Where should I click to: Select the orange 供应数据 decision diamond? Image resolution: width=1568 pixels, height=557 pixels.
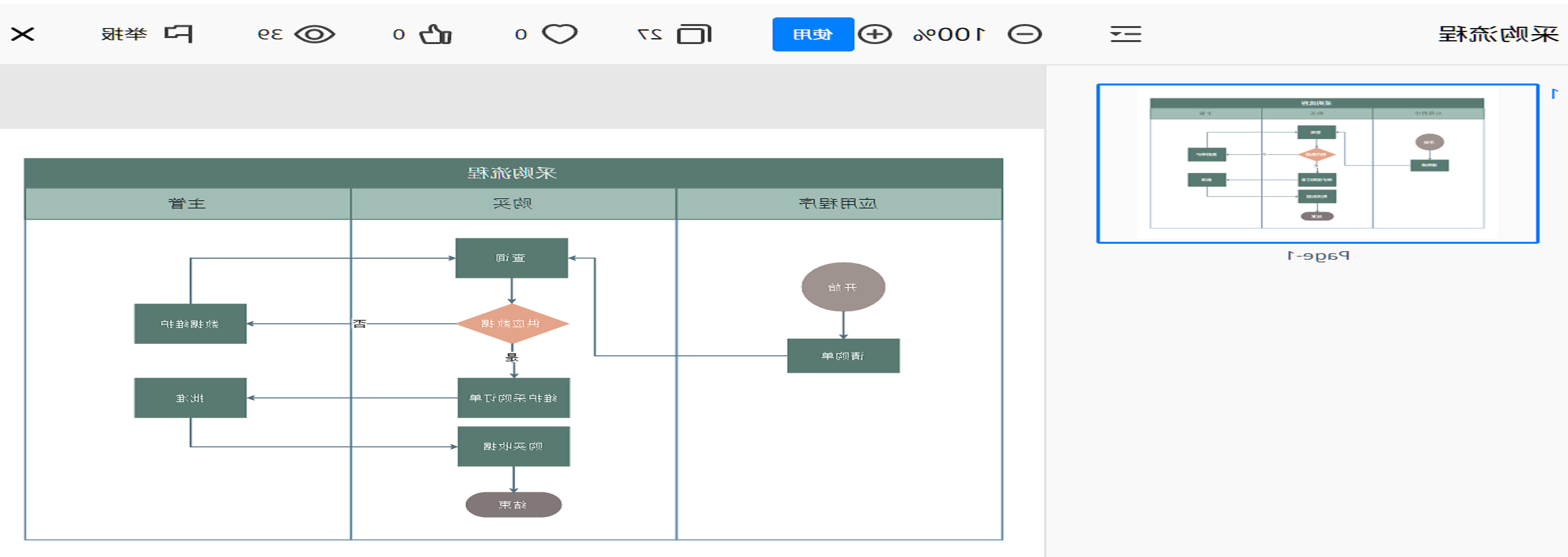[512, 324]
